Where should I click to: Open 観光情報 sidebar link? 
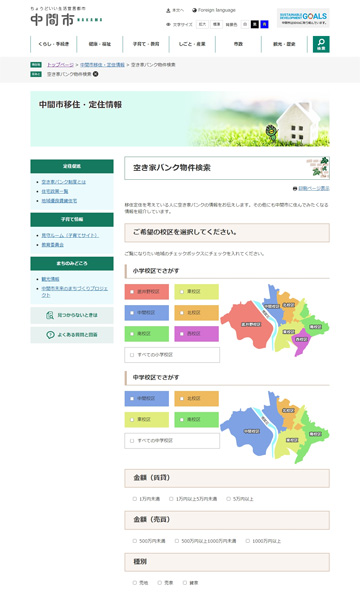pyautogui.click(x=50, y=279)
